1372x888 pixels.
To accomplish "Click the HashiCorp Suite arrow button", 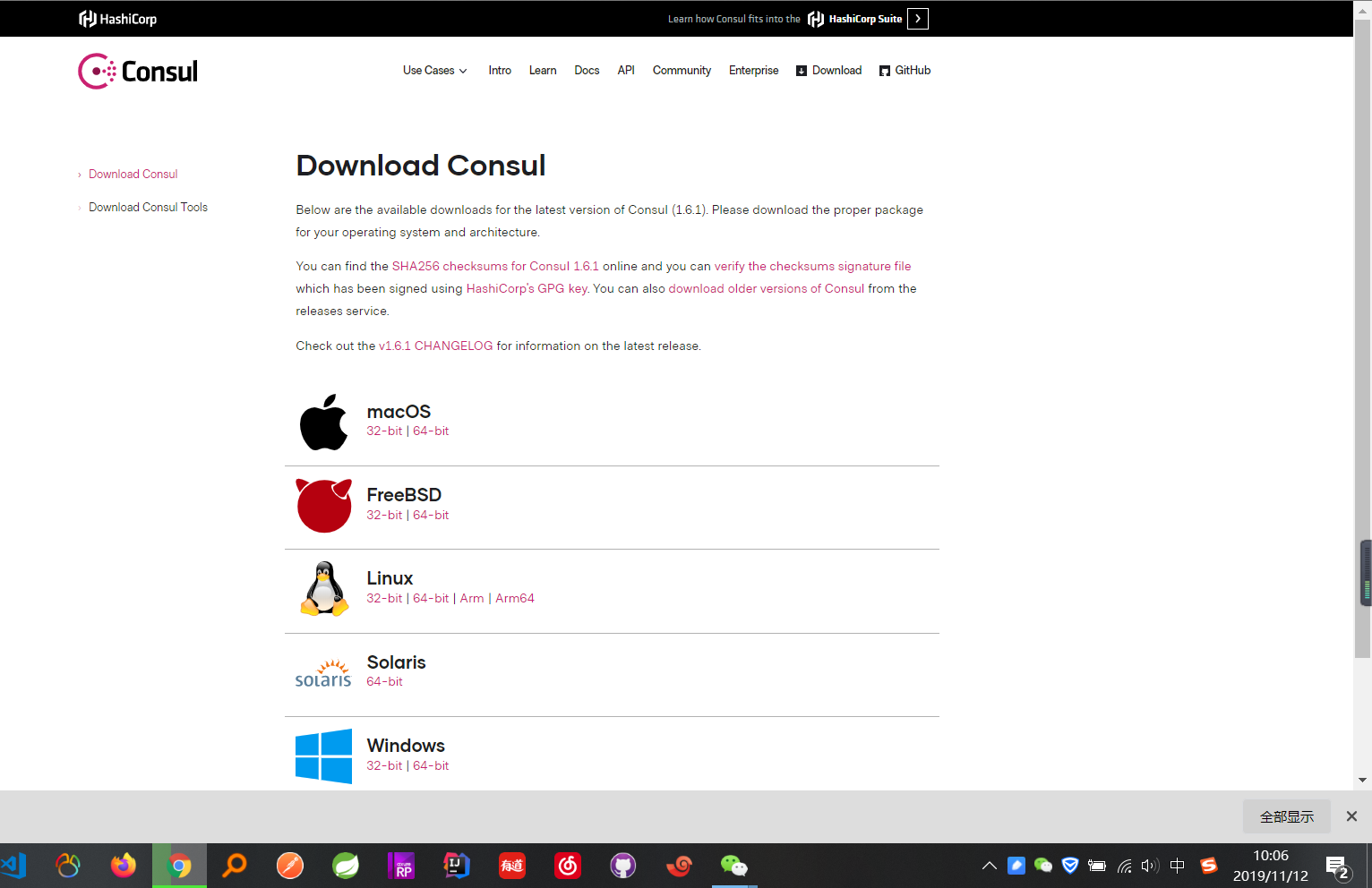I will (917, 19).
